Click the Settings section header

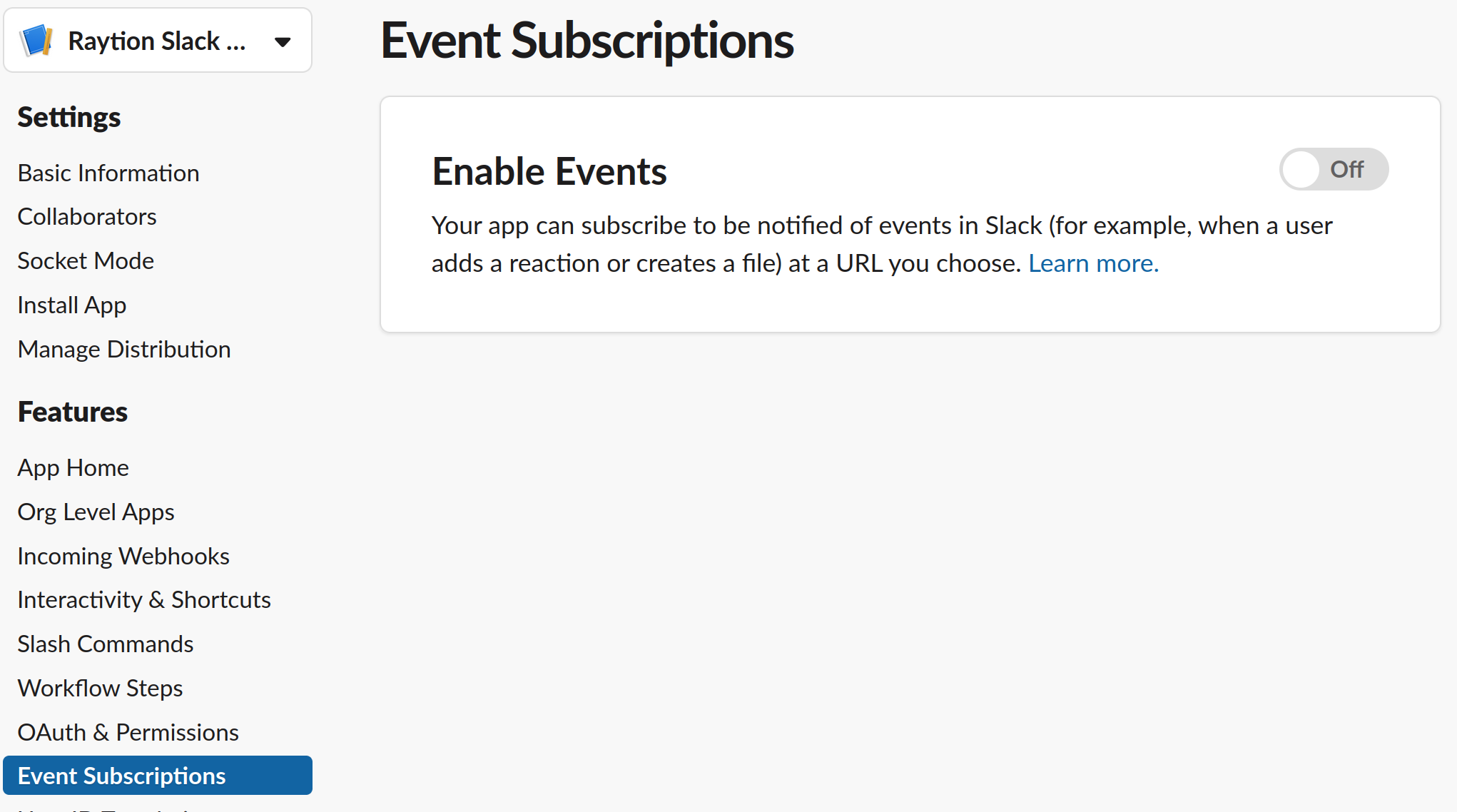[x=68, y=117]
